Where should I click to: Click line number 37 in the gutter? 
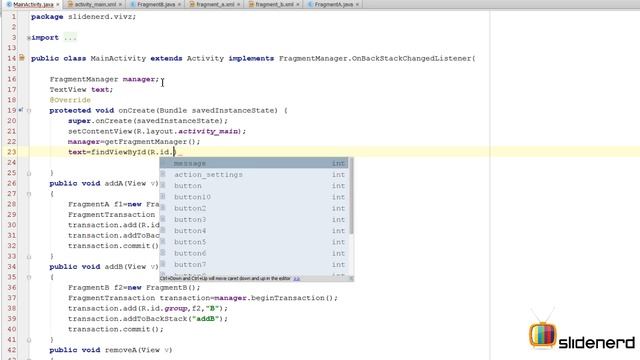pyautogui.click(x=12, y=298)
